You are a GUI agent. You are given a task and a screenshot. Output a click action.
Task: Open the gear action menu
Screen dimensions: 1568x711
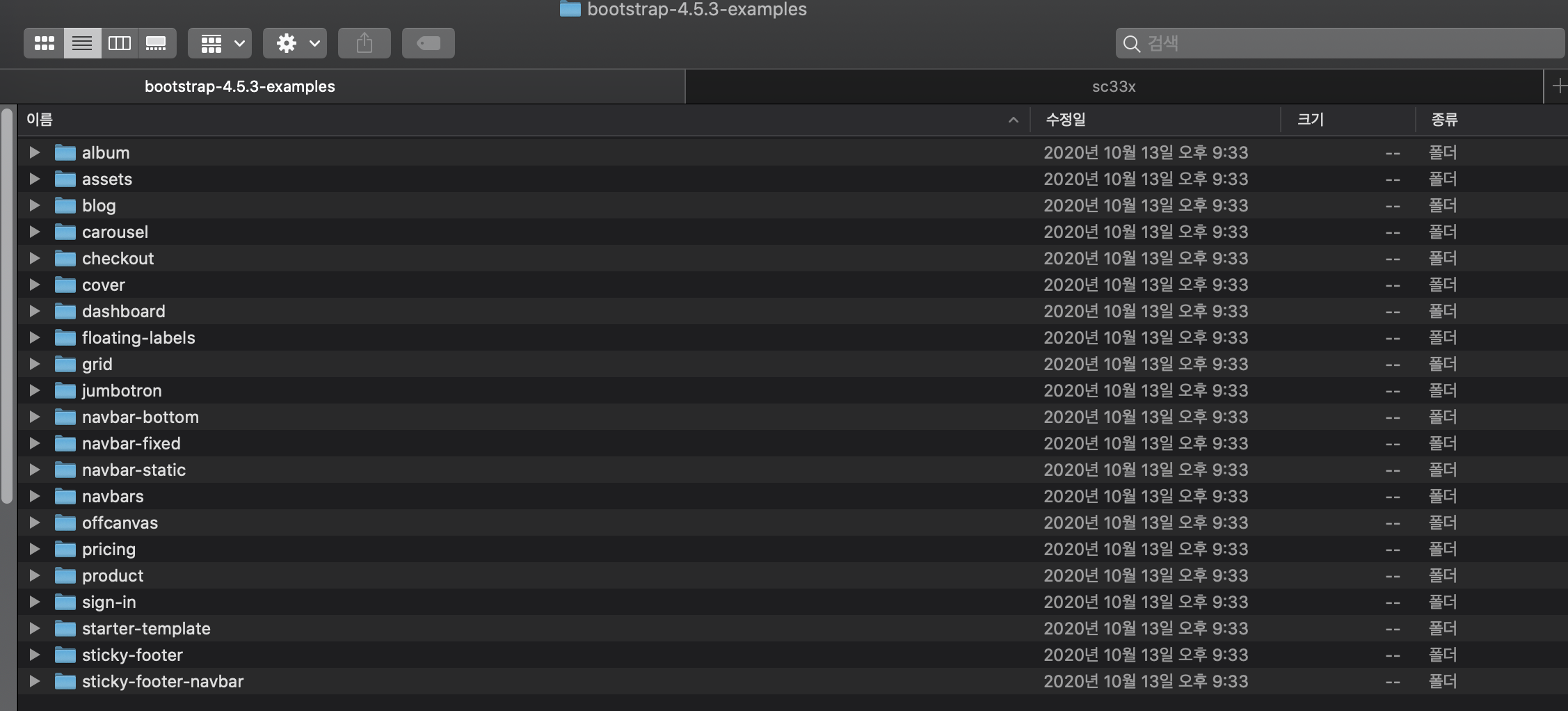[x=295, y=43]
